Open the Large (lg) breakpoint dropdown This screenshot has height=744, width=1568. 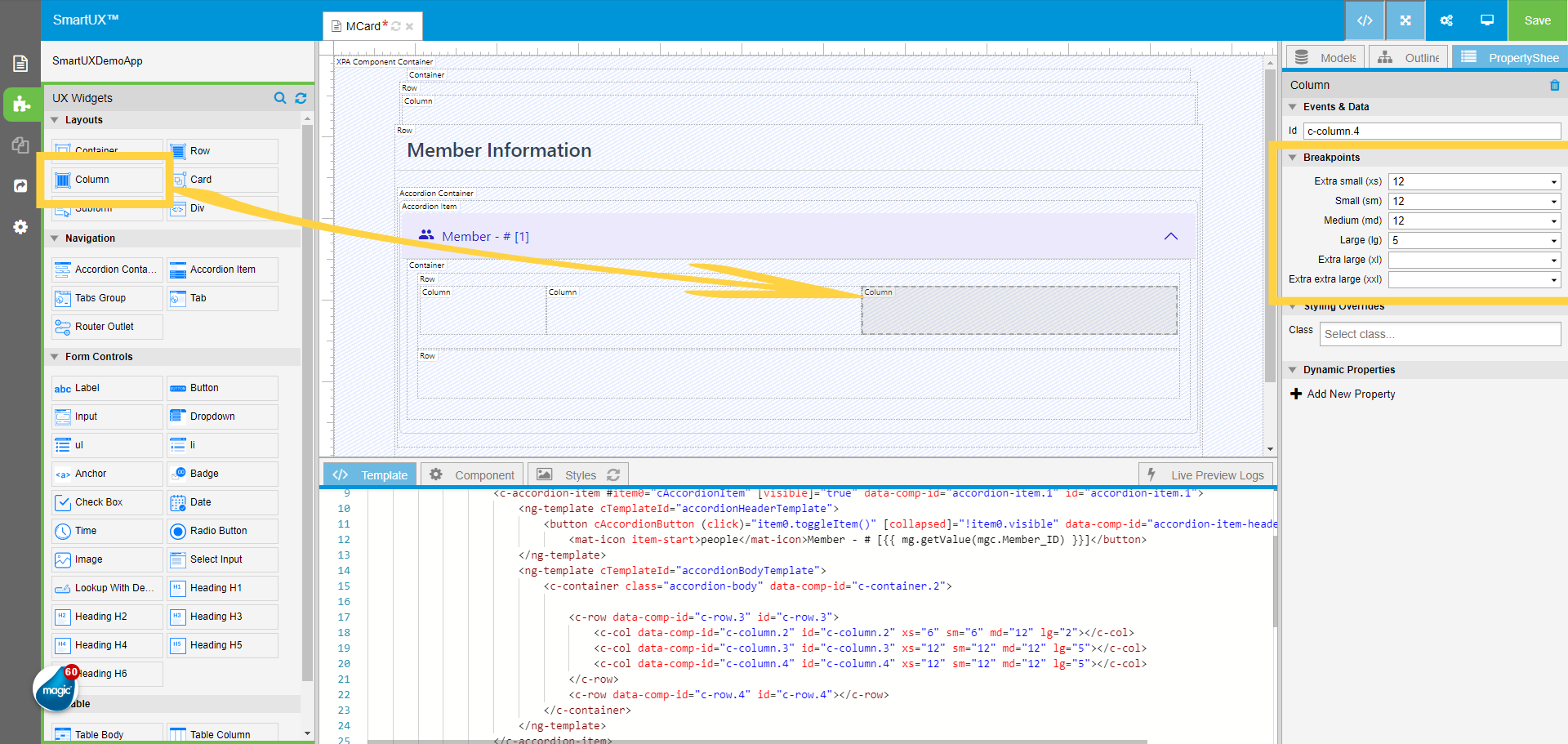(x=1474, y=240)
